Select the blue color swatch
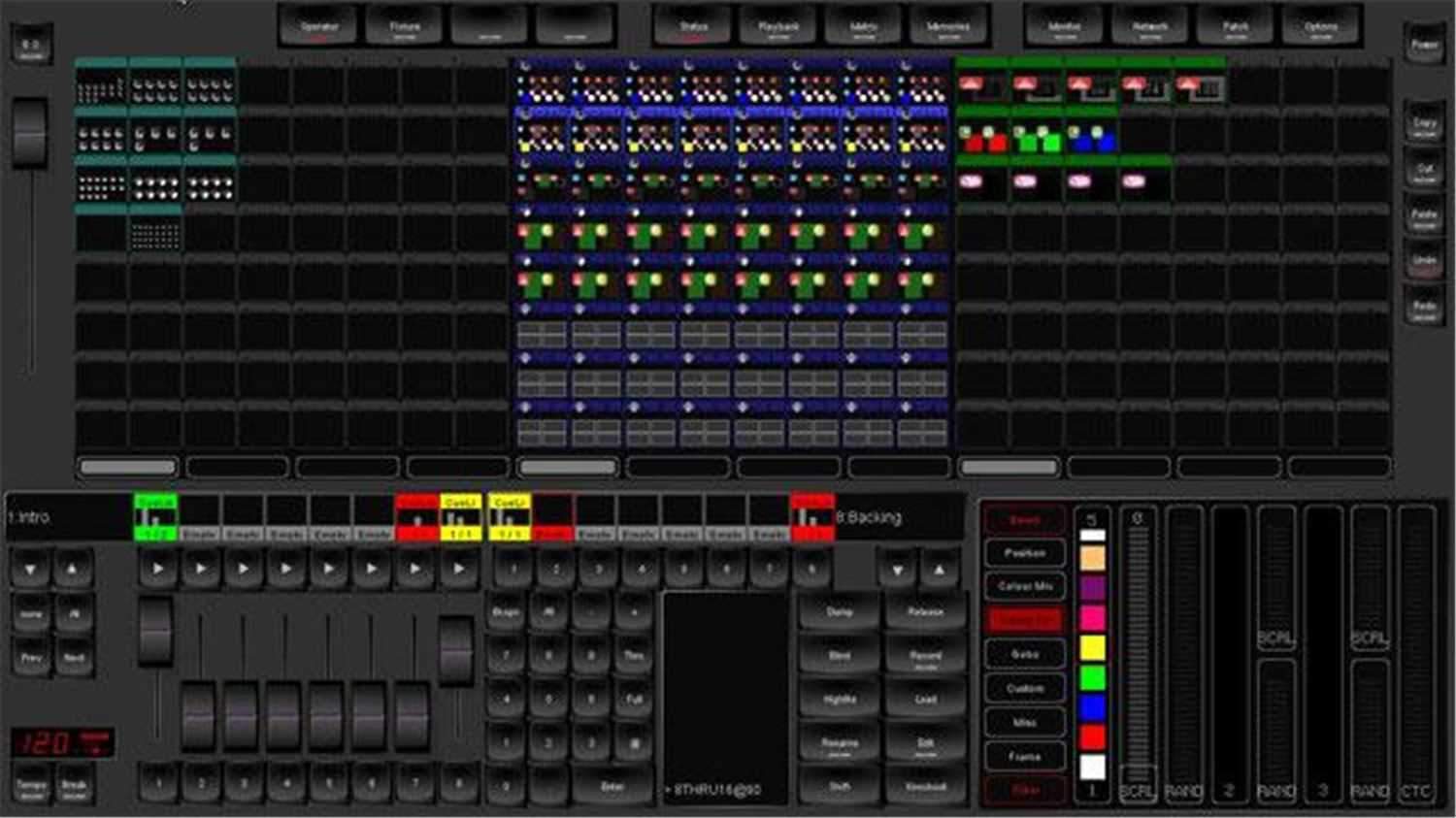 pos(1092,707)
